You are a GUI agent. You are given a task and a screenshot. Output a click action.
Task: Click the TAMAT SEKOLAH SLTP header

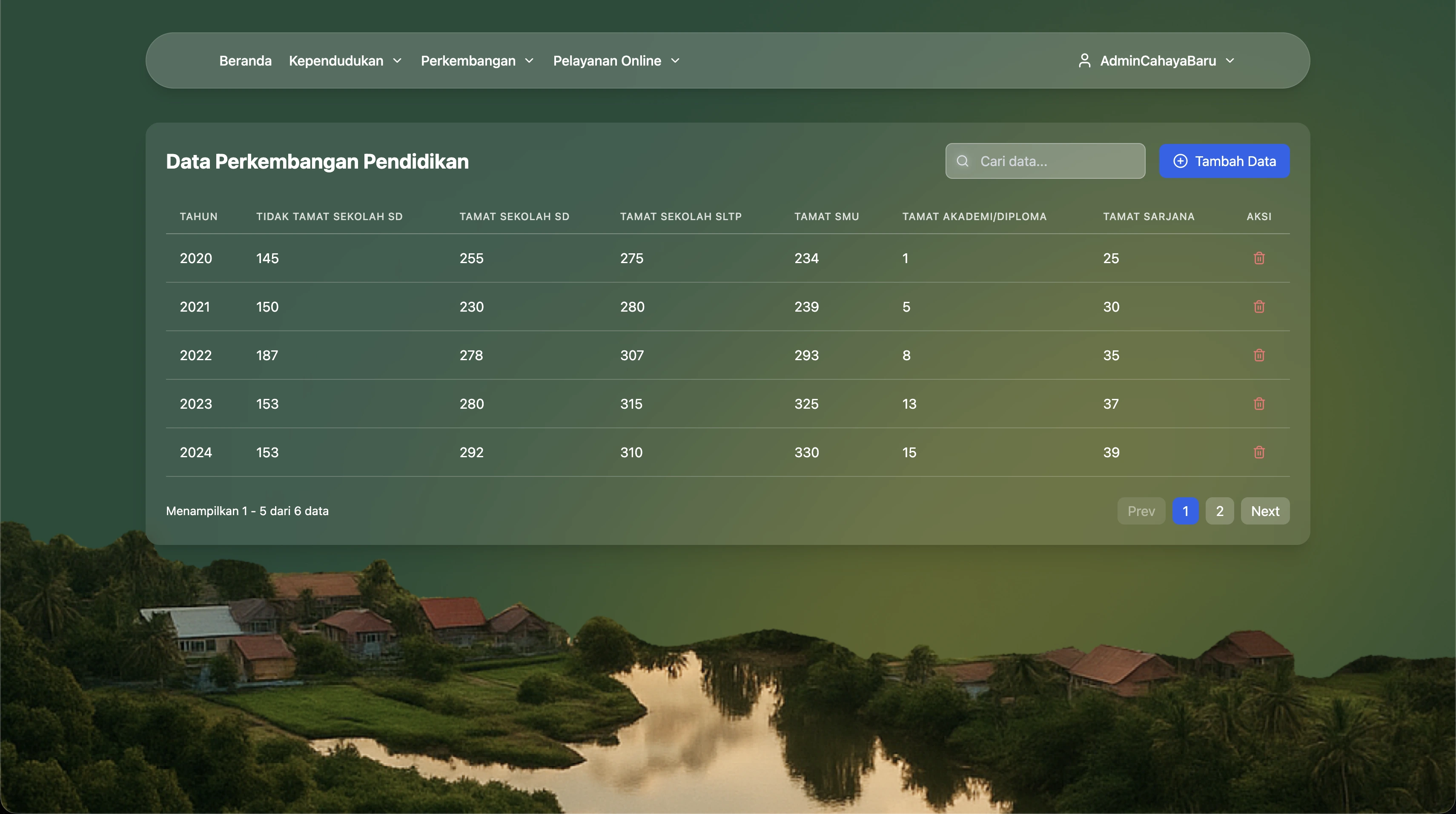click(x=680, y=217)
